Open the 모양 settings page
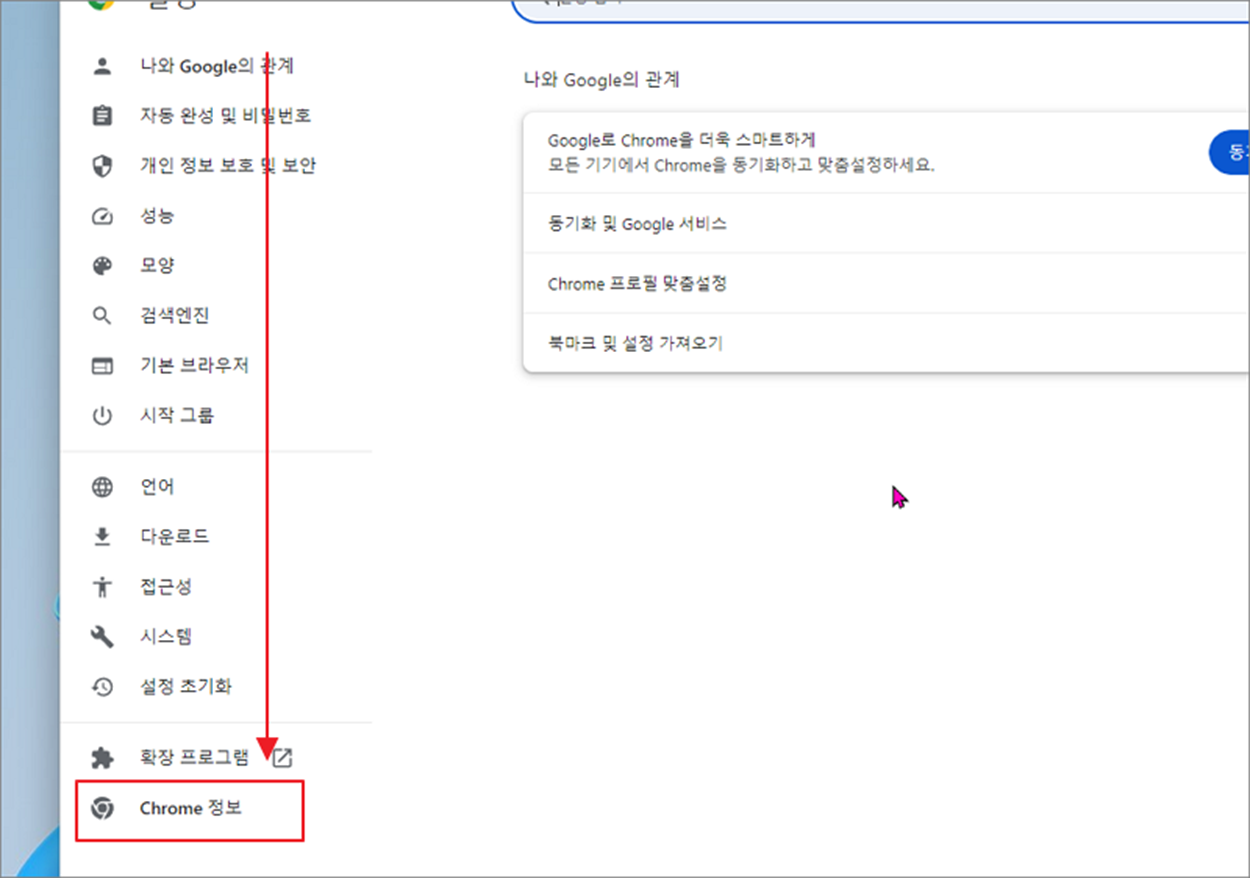The image size is (1250, 878). [x=157, y=266]
